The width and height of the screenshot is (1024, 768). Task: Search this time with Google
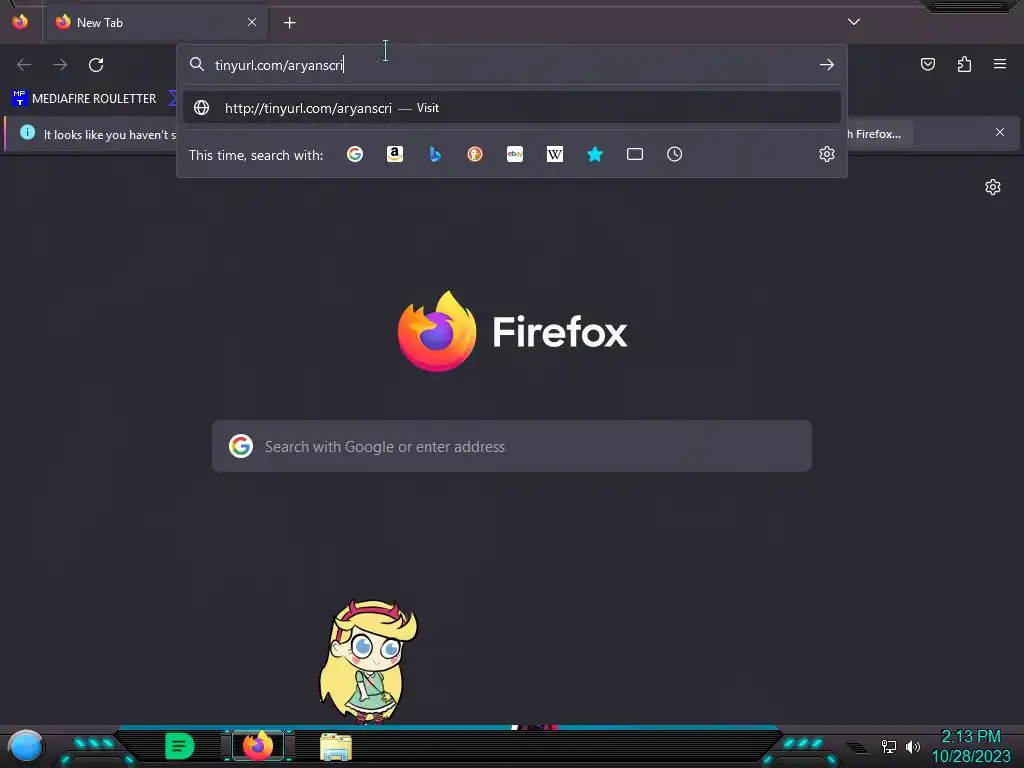(x=355, y=154)
